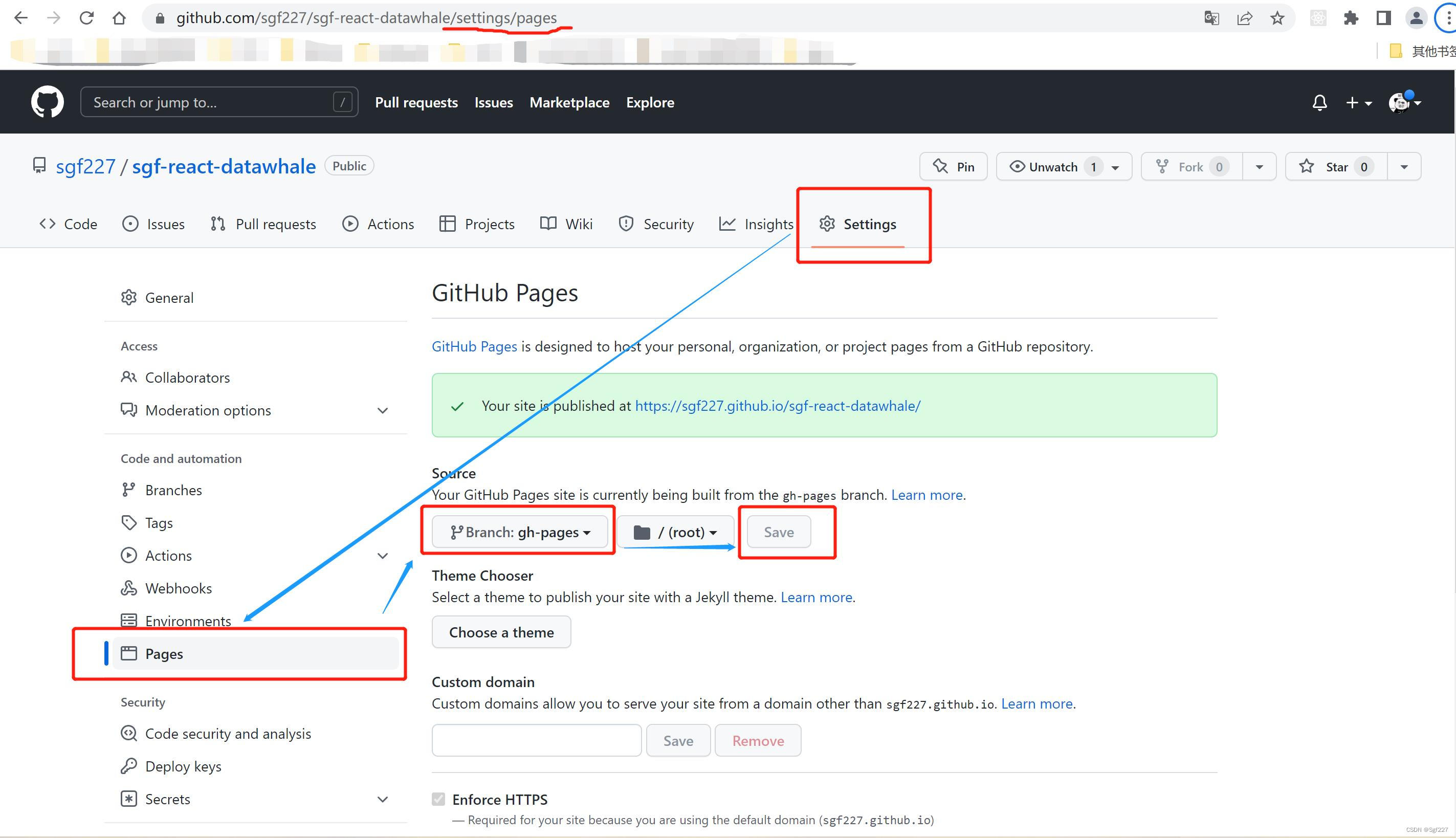Click the browser reload icon

coord(86,18)
